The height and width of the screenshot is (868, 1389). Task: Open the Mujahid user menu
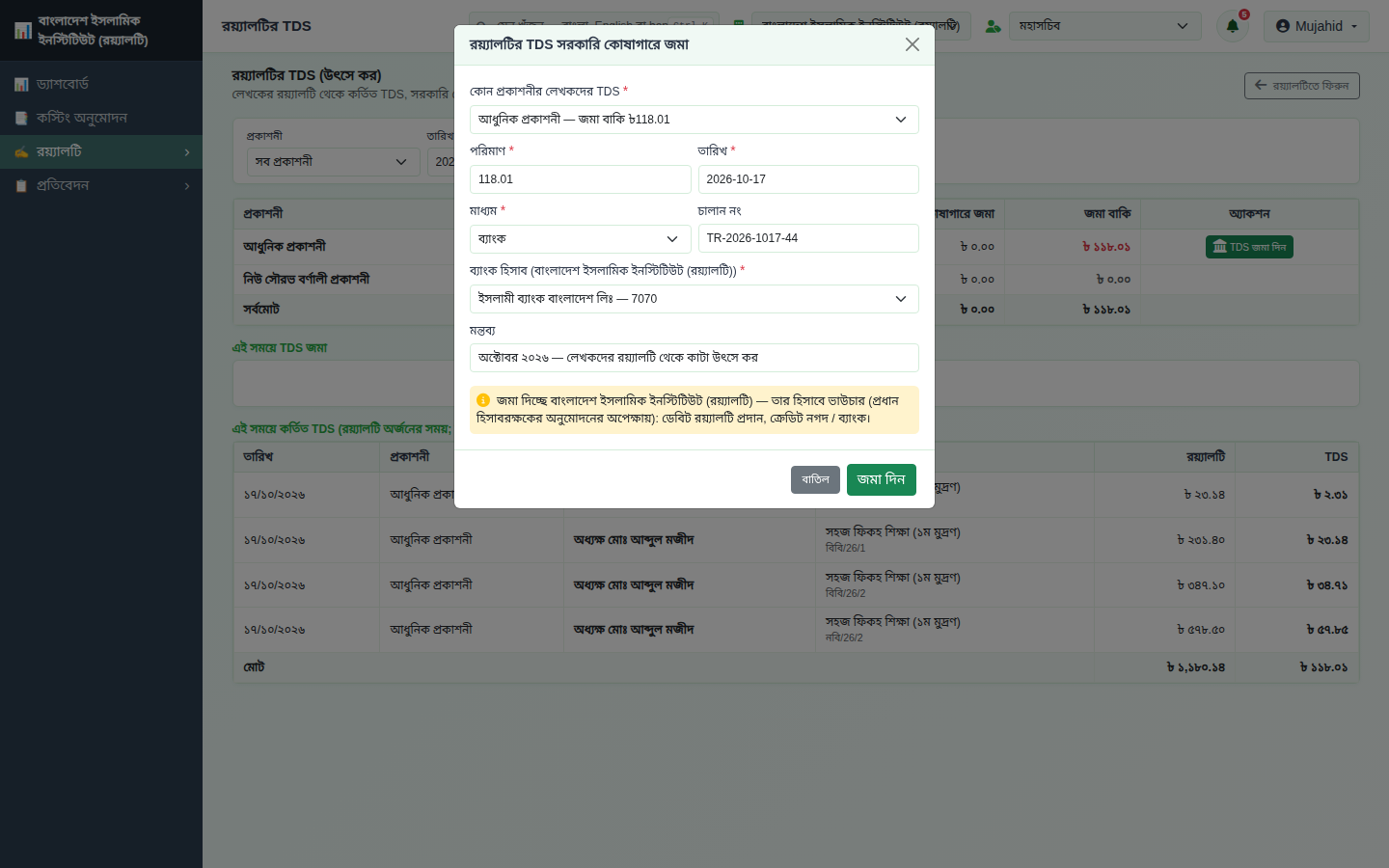pyautogui.click(x=1317, y=26)
